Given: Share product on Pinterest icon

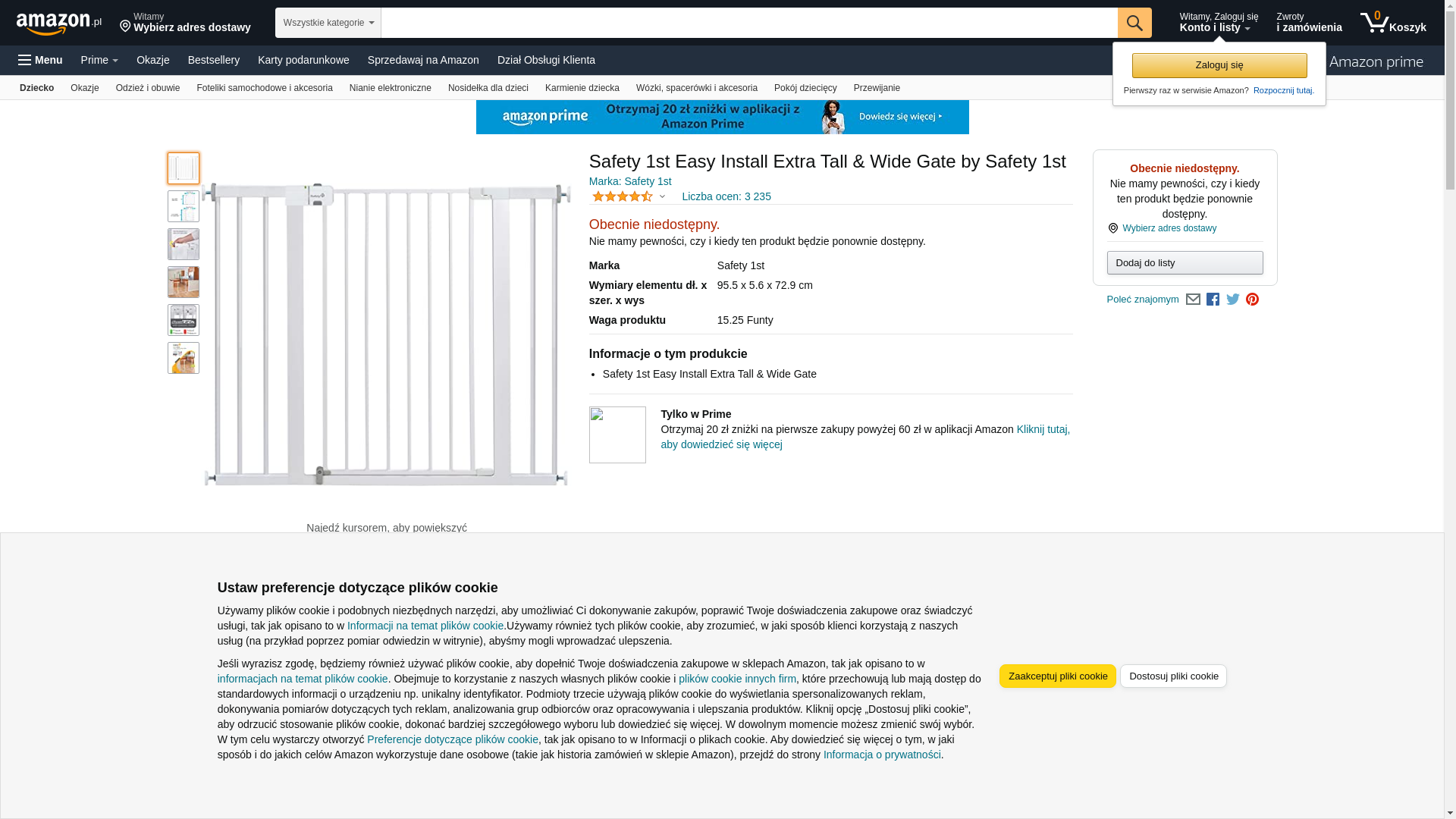Looking at the screenshot, I should click(1252, 300).
